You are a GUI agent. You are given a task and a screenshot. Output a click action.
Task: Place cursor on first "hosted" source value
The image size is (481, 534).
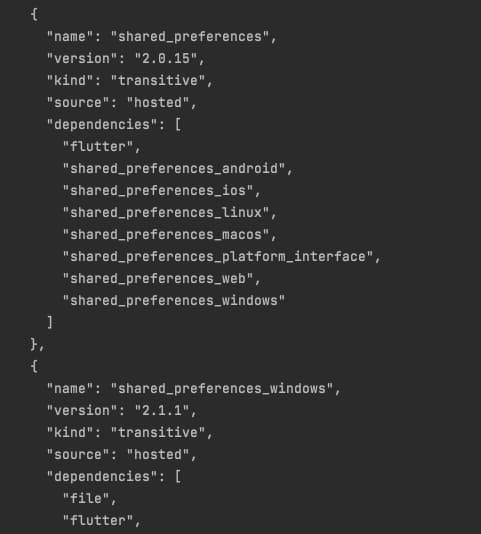point(158,103)
